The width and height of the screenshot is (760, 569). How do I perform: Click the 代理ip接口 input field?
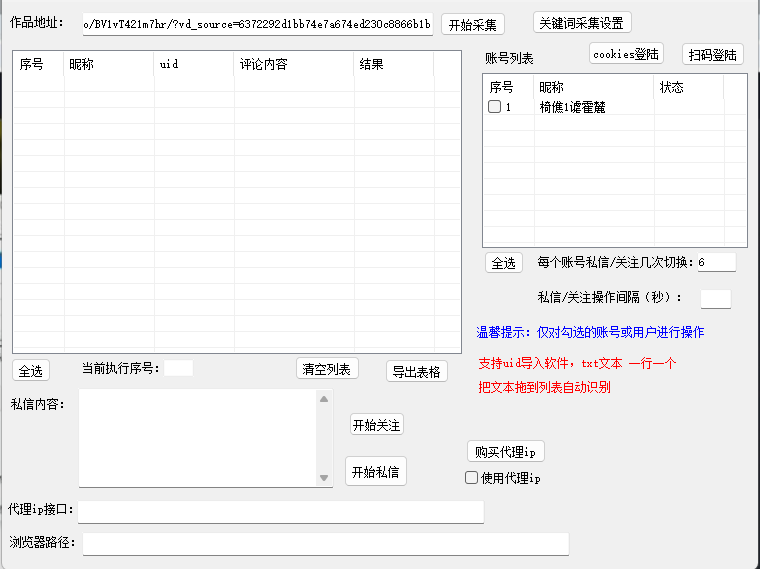coord(281,512)
